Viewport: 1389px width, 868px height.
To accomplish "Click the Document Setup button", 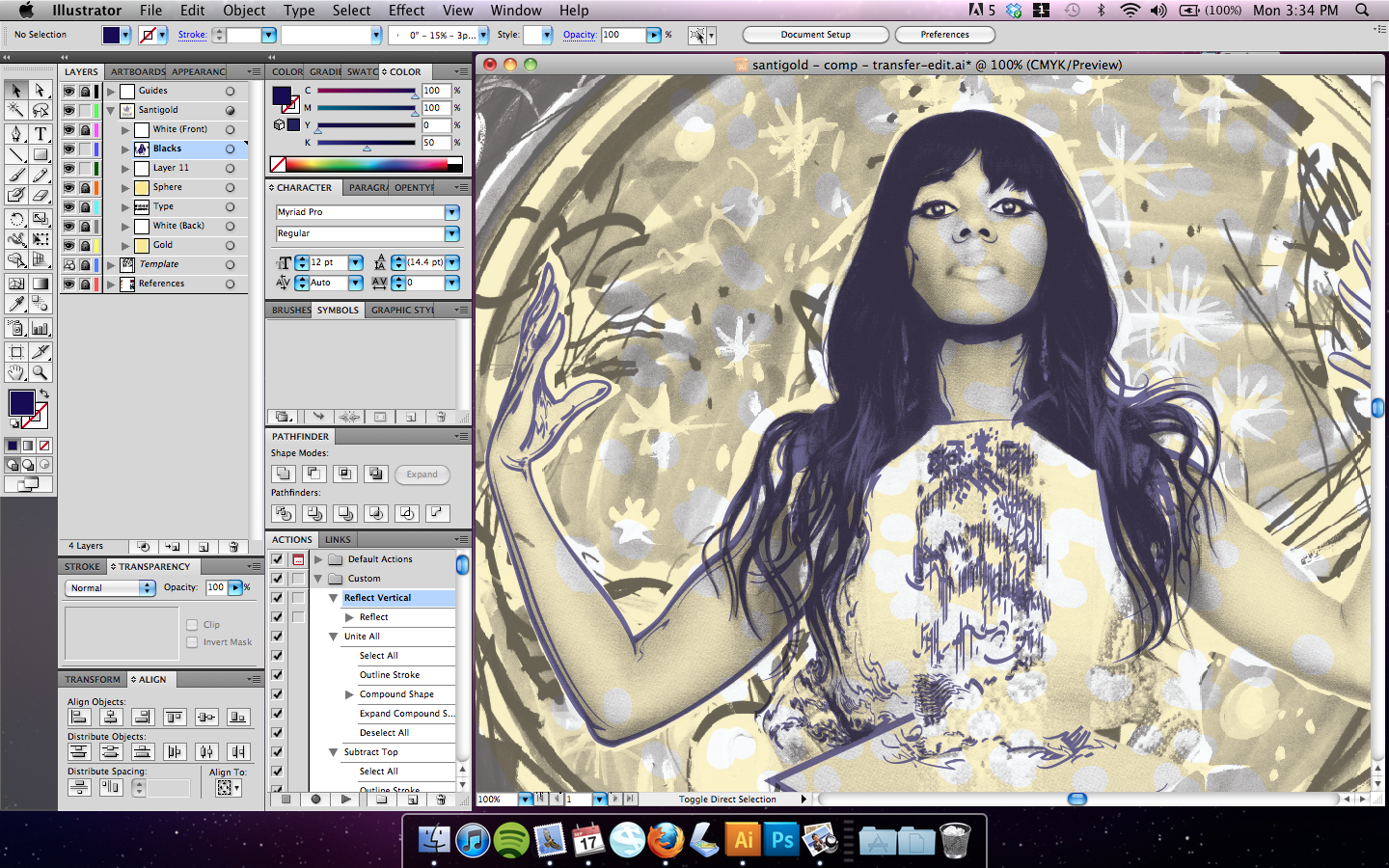I will (x=816, y=35).
